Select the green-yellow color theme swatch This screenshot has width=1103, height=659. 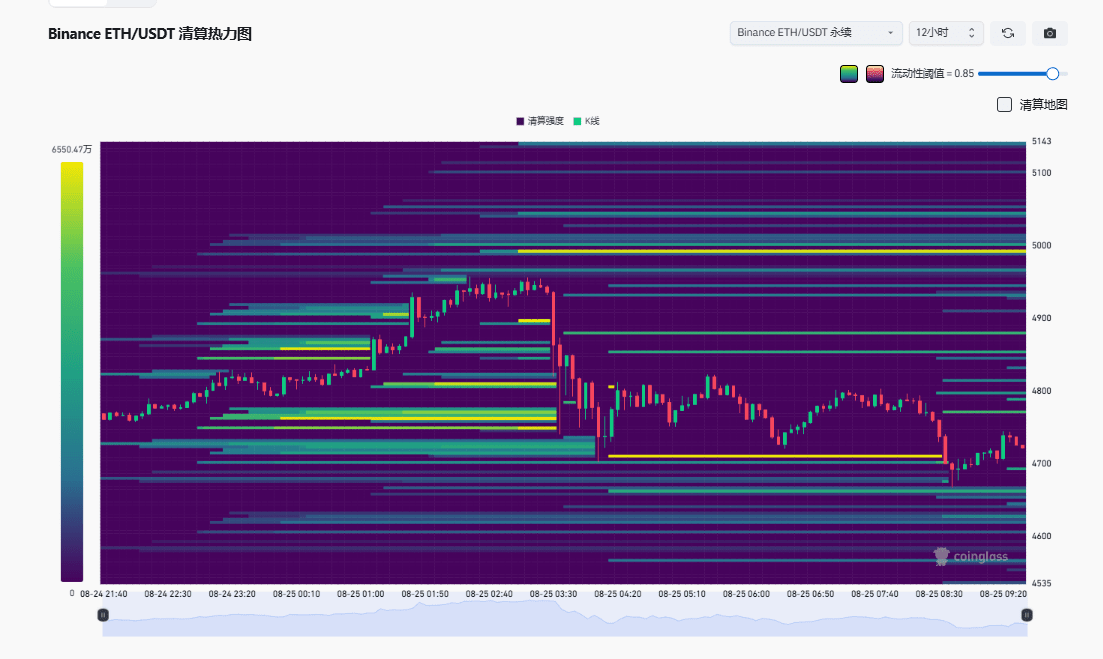point(849,74)
